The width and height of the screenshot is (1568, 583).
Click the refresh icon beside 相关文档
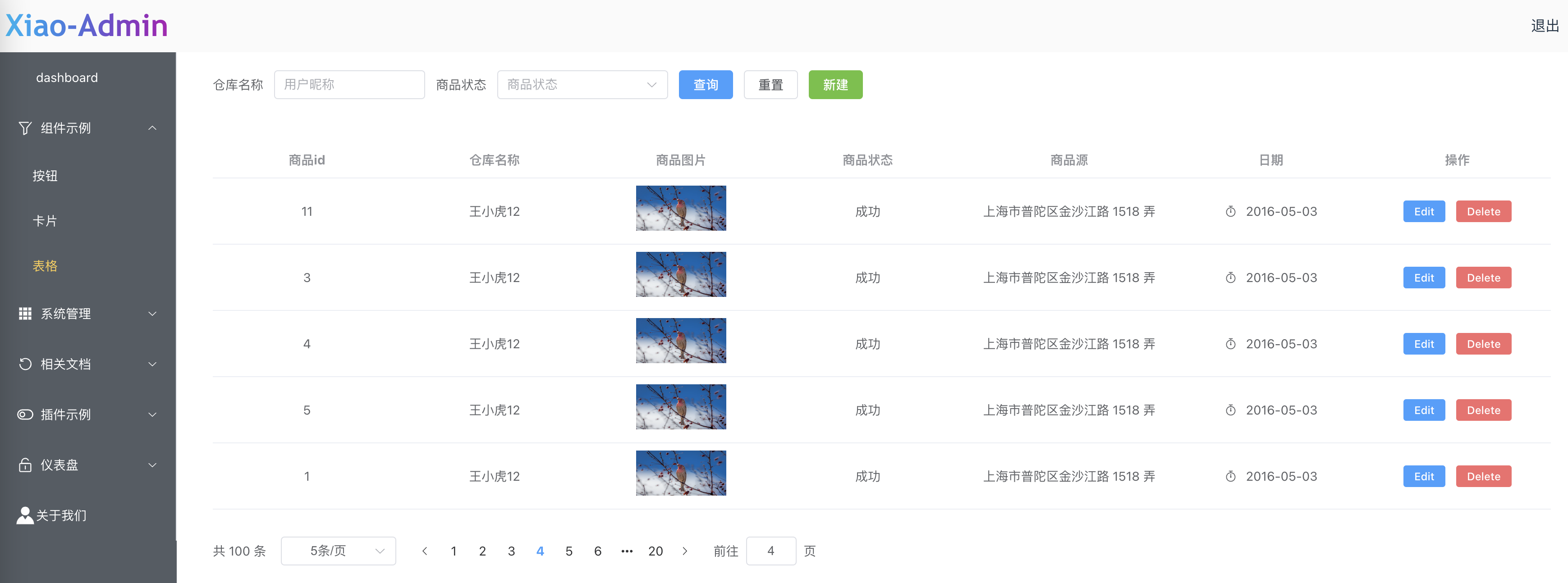pos(24,364)
